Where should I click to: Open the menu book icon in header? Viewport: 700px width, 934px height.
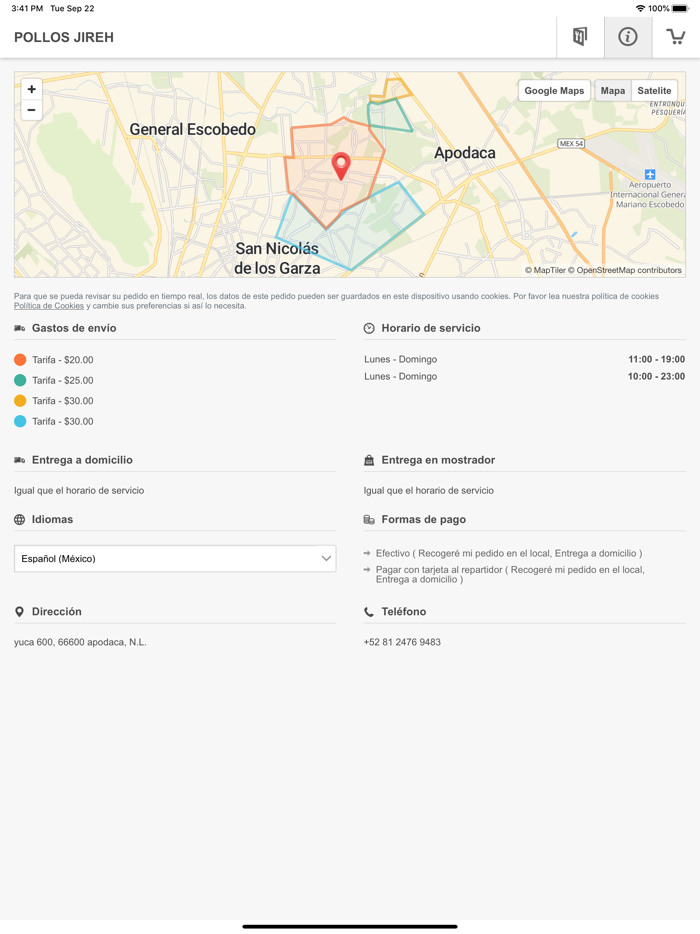coord(580,37)
